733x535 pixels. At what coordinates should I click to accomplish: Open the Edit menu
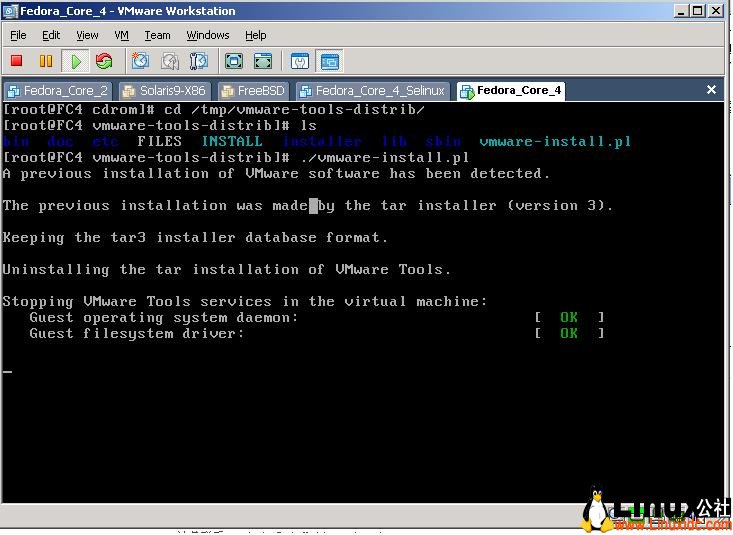tap(51, 35)
